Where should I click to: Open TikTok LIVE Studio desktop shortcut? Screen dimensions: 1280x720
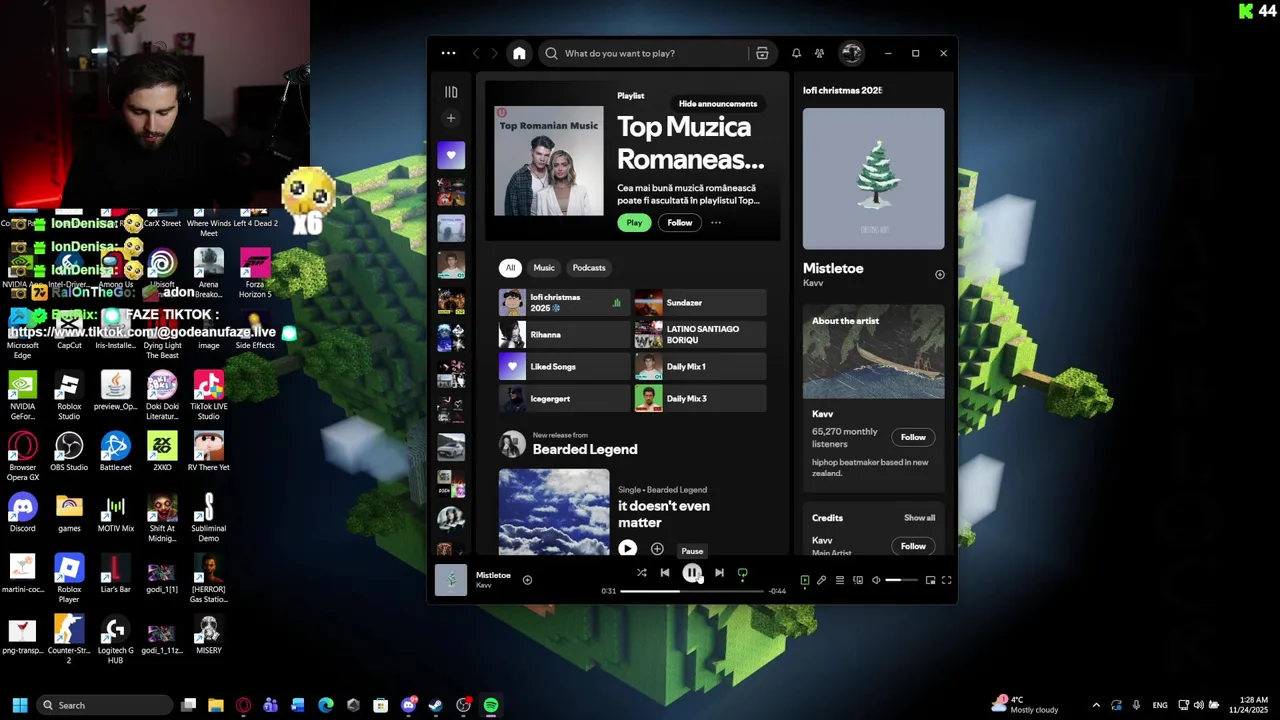[208, 395]
